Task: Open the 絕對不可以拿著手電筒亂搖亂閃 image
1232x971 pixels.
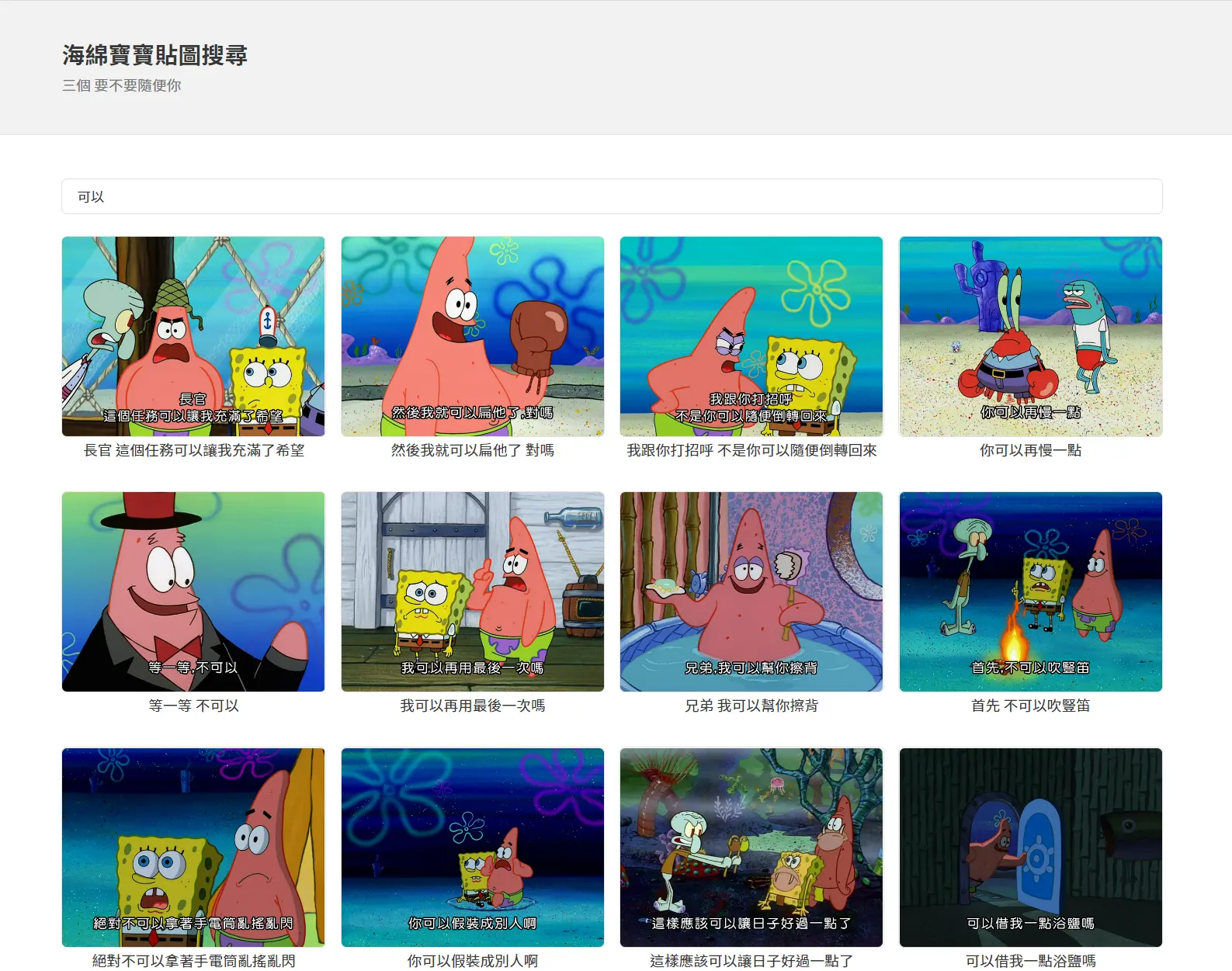Action: [193, 847]
